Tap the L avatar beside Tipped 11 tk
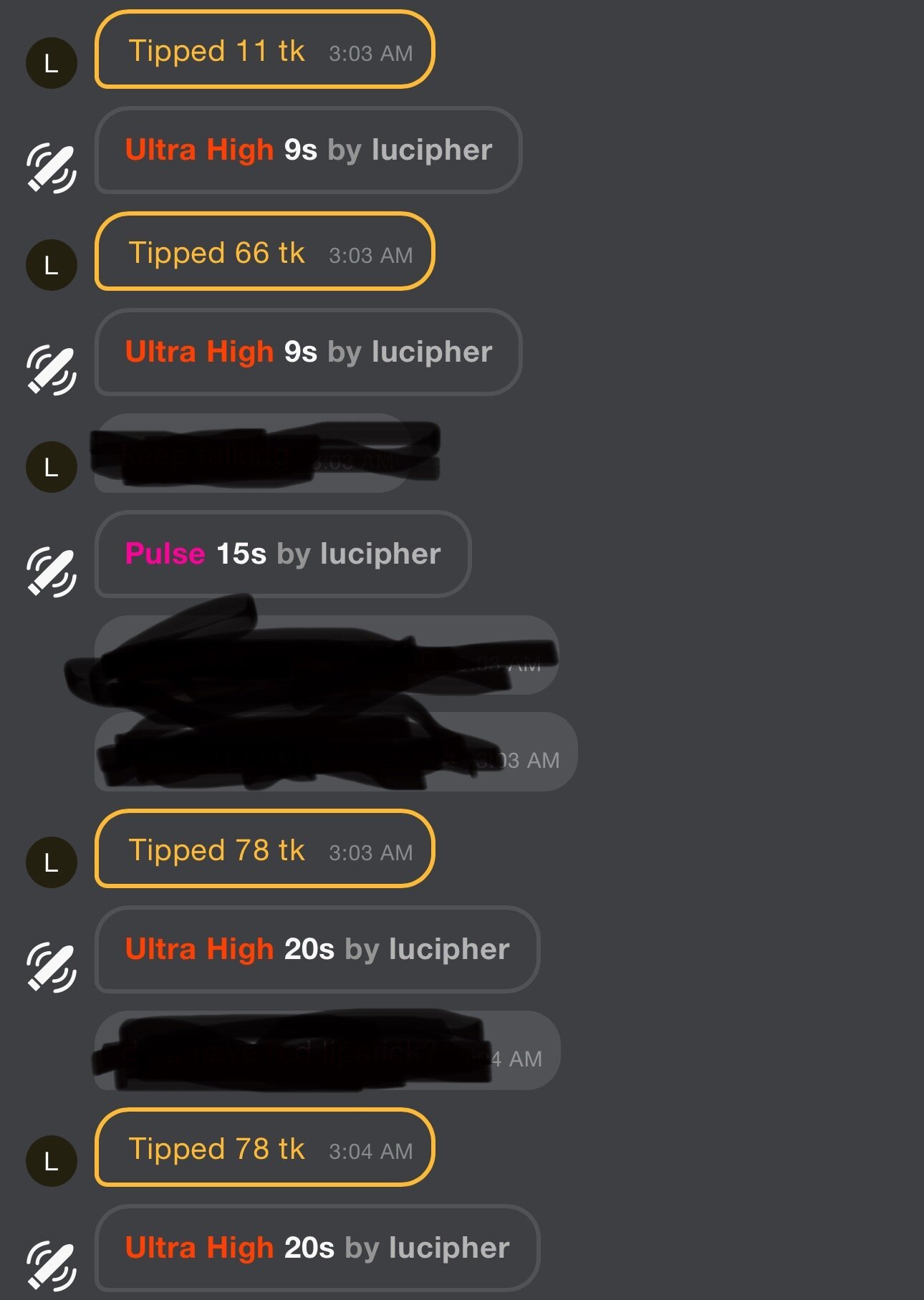The image size is (924, 1300). pos(52,63)
